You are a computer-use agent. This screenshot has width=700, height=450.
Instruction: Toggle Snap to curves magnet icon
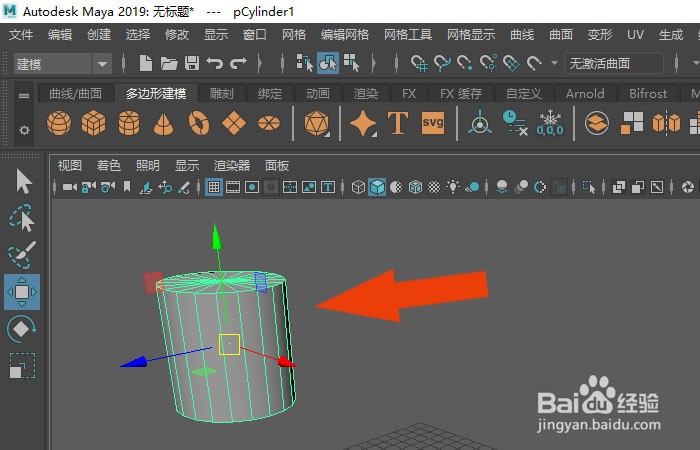point(442,63)
